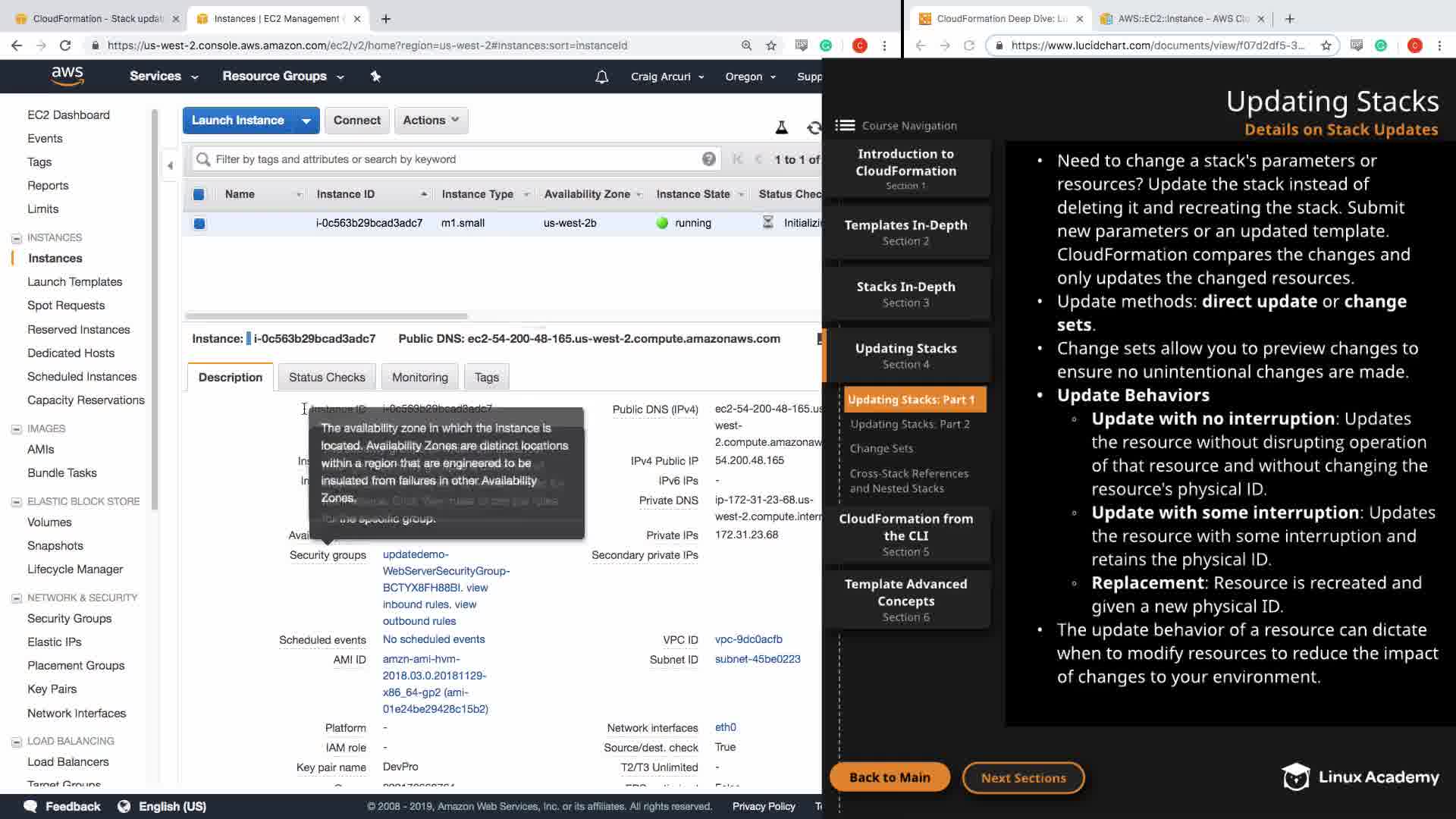
Task: Toggle the select-all instances checkbox
Action: pyautogui.click(x=199, y=194)
